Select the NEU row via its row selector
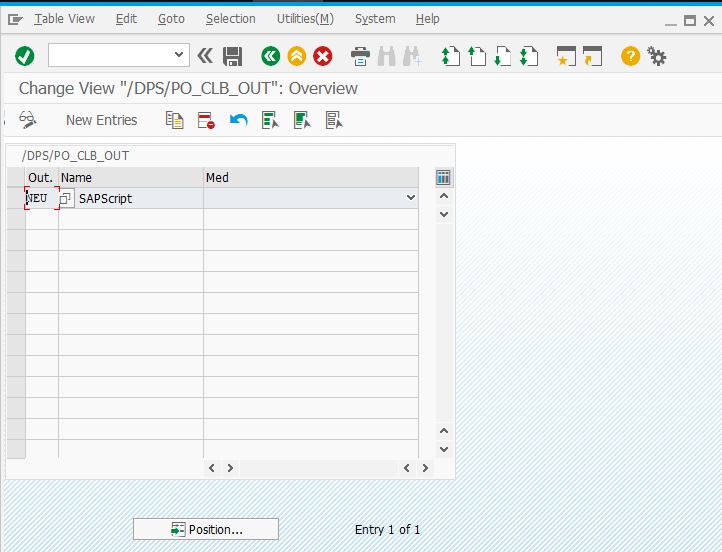The height and width of the screenshot is (552, 722). (x=16, y=198)
